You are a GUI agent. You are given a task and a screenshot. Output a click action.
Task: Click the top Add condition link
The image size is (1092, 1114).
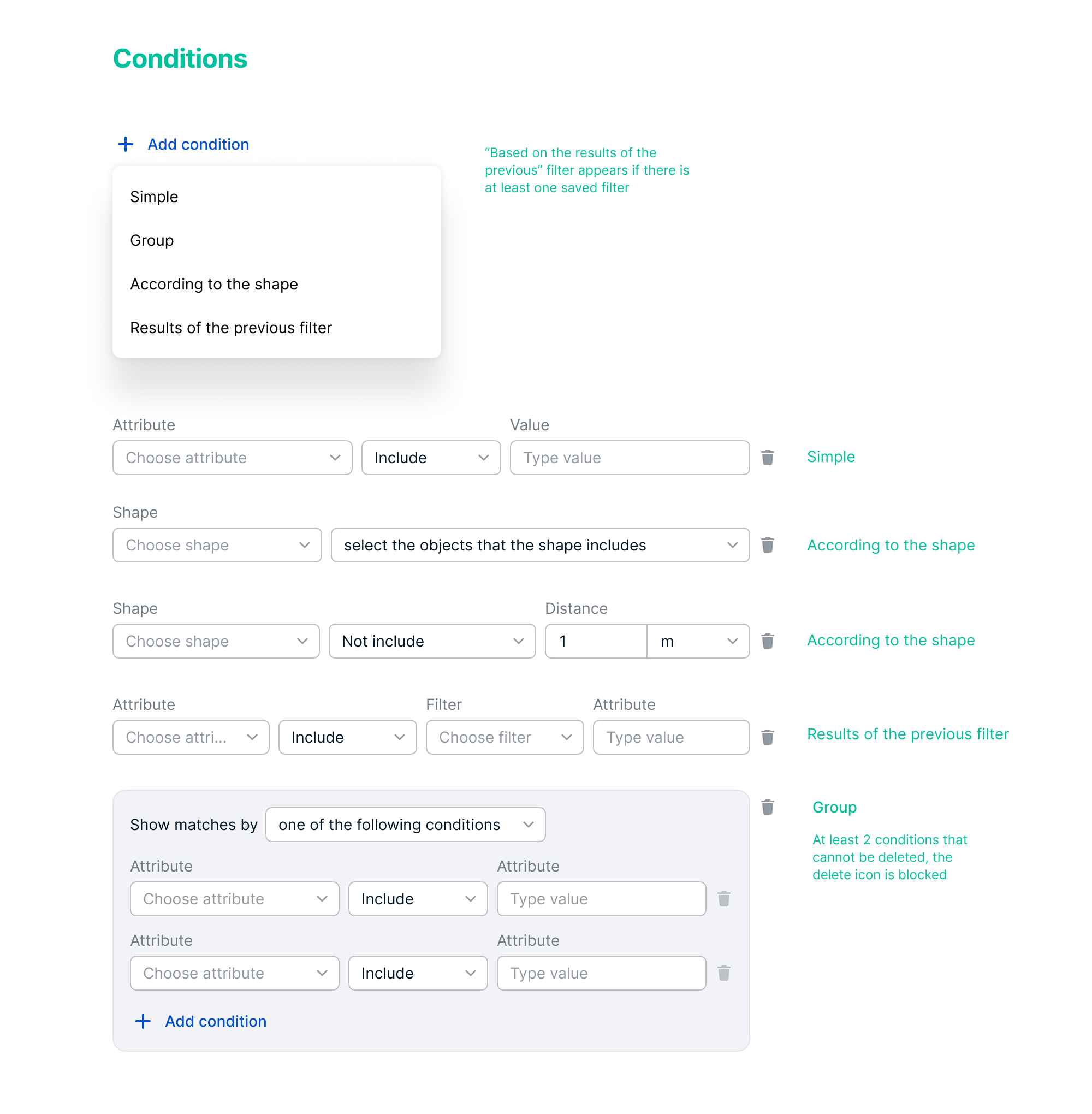pyautogui.click(x=198, y=144)
